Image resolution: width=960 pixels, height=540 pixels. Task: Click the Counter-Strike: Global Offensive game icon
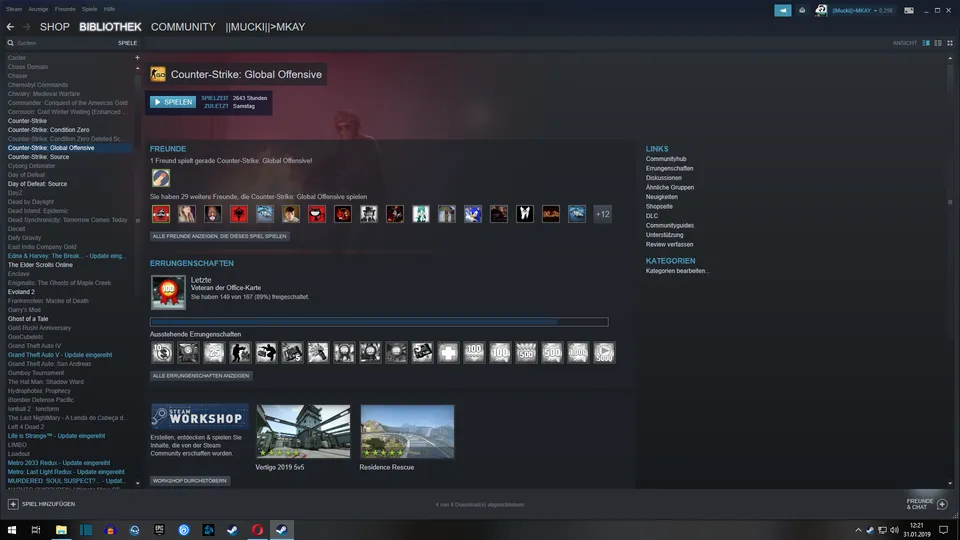coord(158,74)
